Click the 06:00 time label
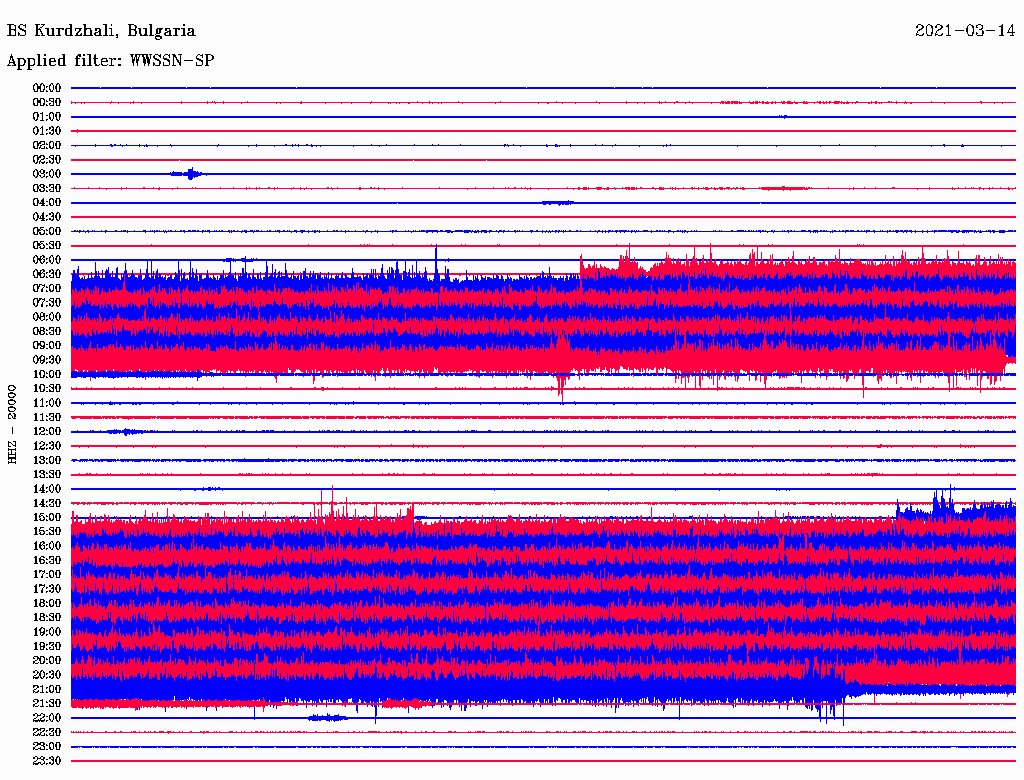 [x=47, y=260]
